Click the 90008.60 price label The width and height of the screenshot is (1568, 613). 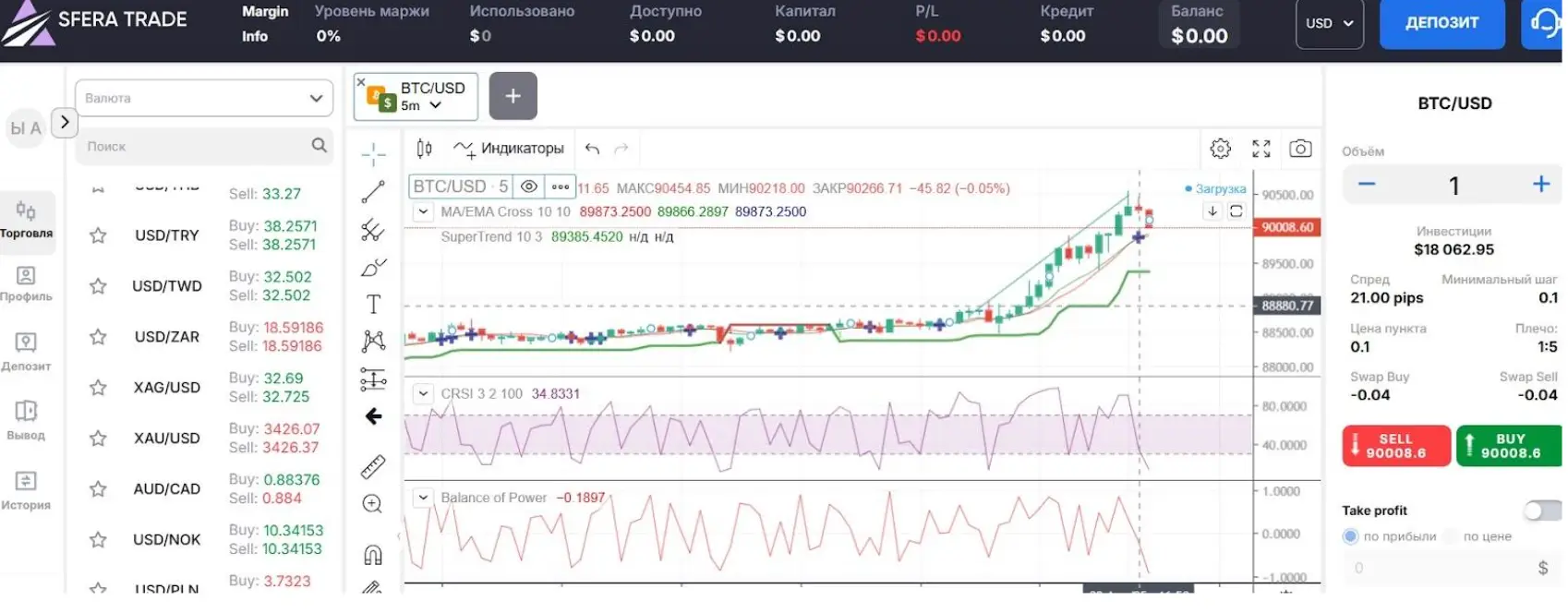[x=1287, y=227]
